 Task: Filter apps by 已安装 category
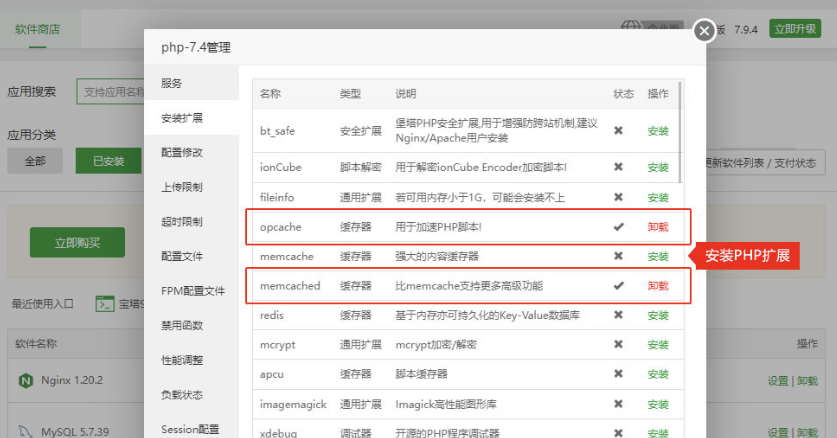(108, 161)
